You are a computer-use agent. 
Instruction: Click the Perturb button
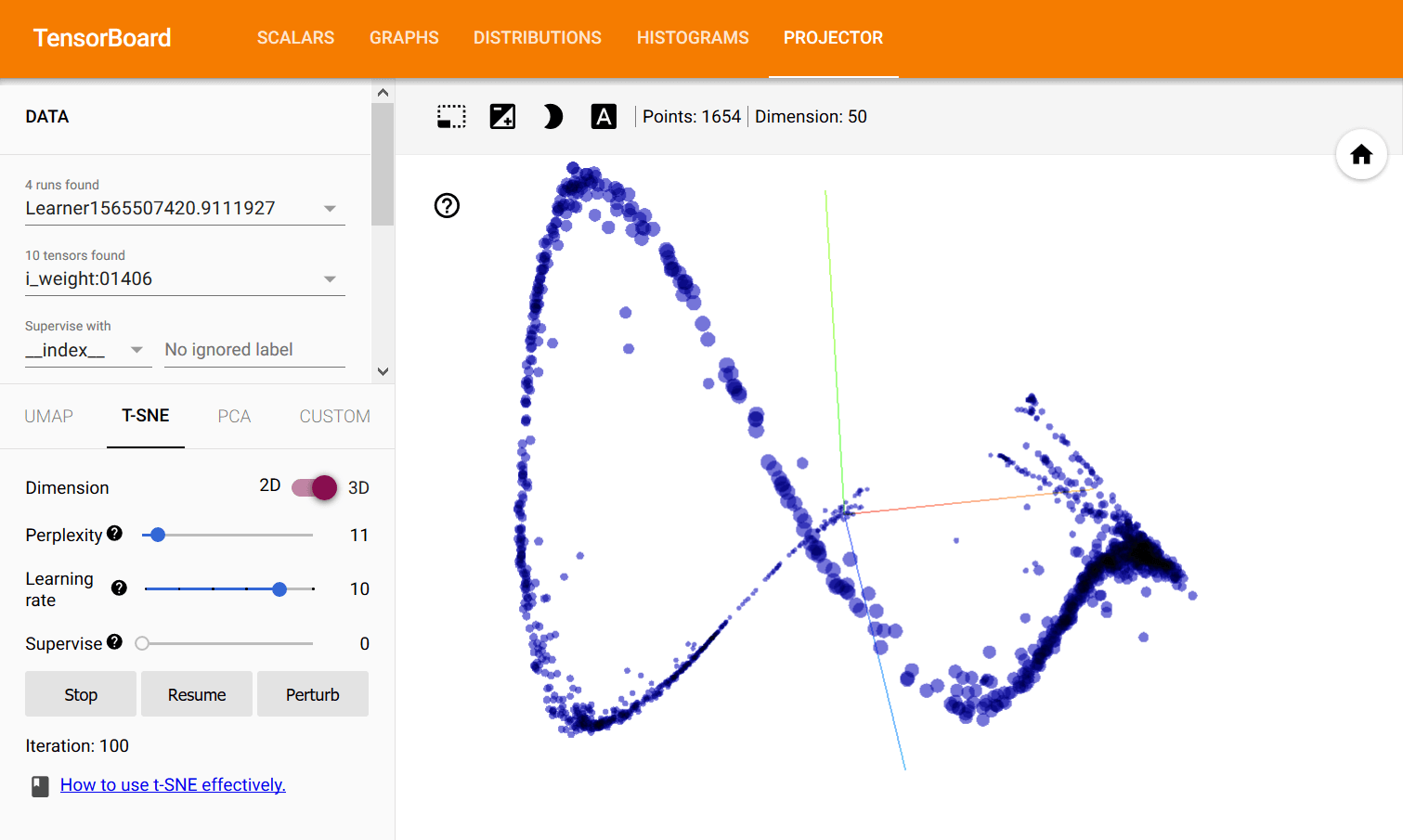click(312, 694)
